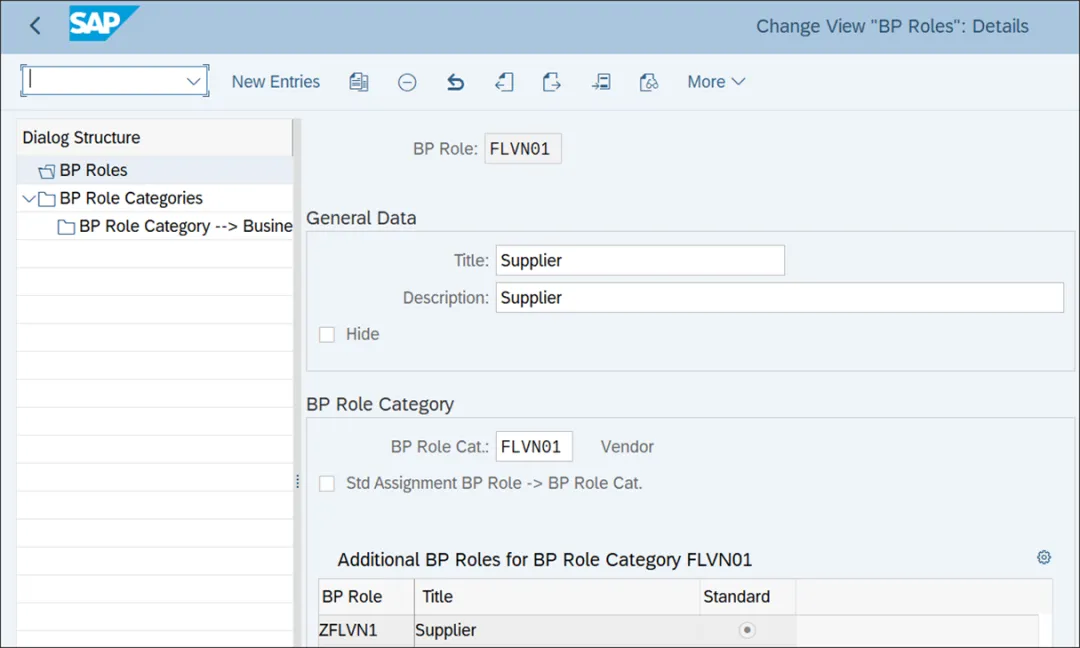Click the glasses-on-document toolbar icon
The width and height of the screenshot is (1080, 648).
tap(649, 82)
